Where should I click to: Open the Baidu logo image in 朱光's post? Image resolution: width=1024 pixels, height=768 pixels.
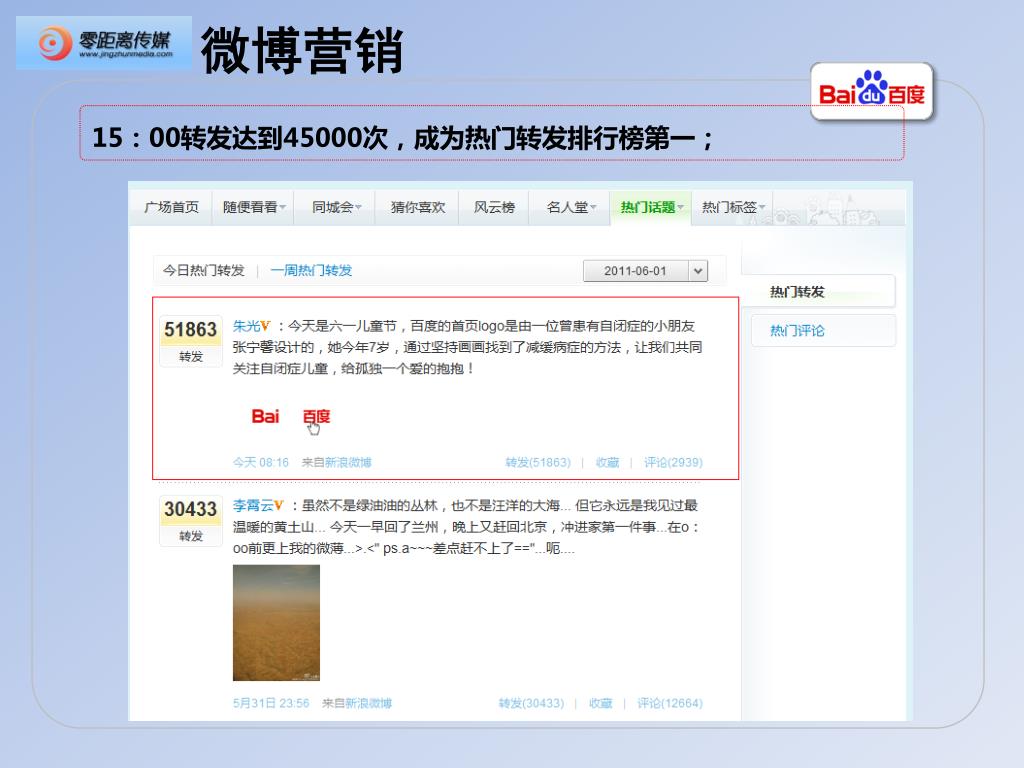291,417
